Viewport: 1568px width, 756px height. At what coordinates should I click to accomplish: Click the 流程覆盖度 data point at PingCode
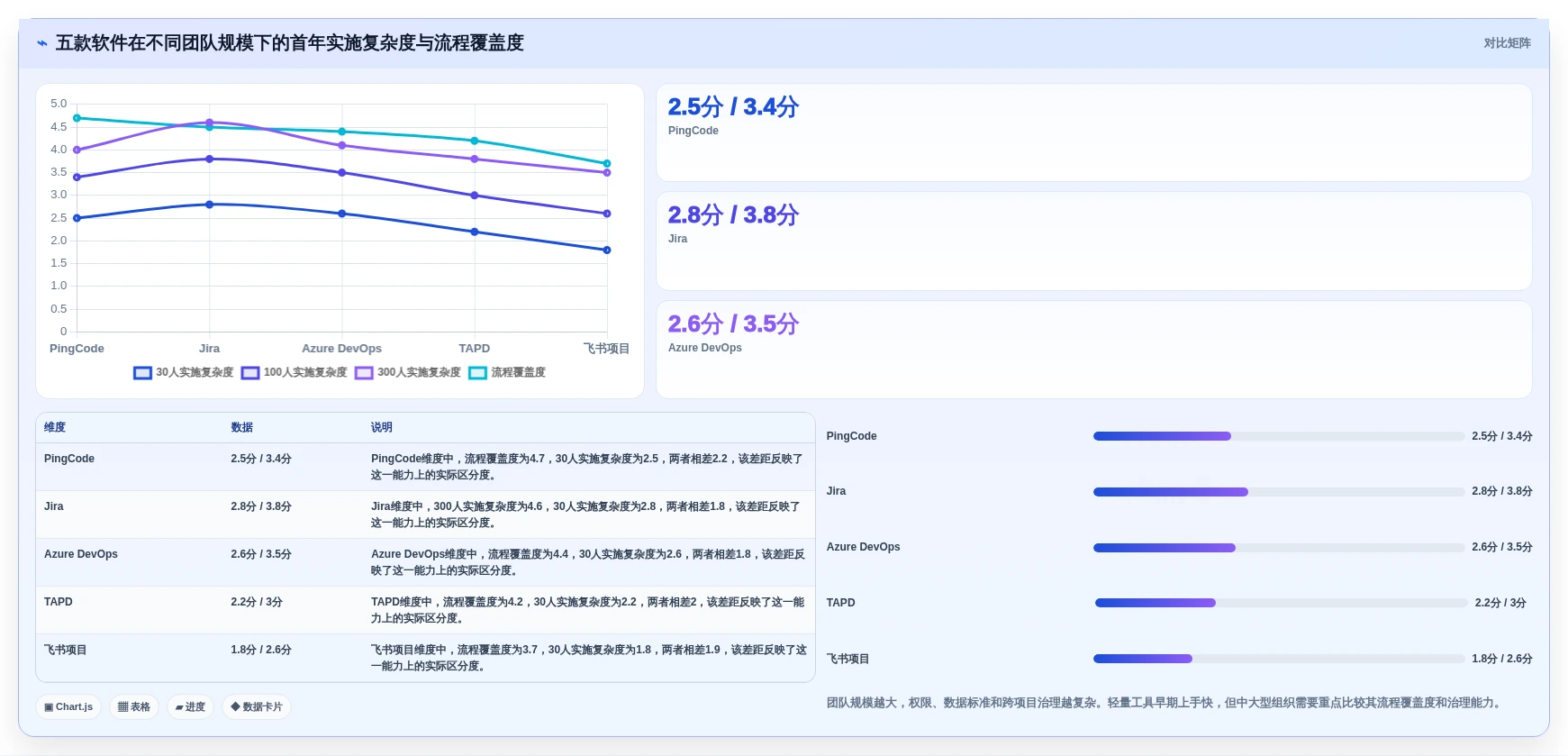77,118
